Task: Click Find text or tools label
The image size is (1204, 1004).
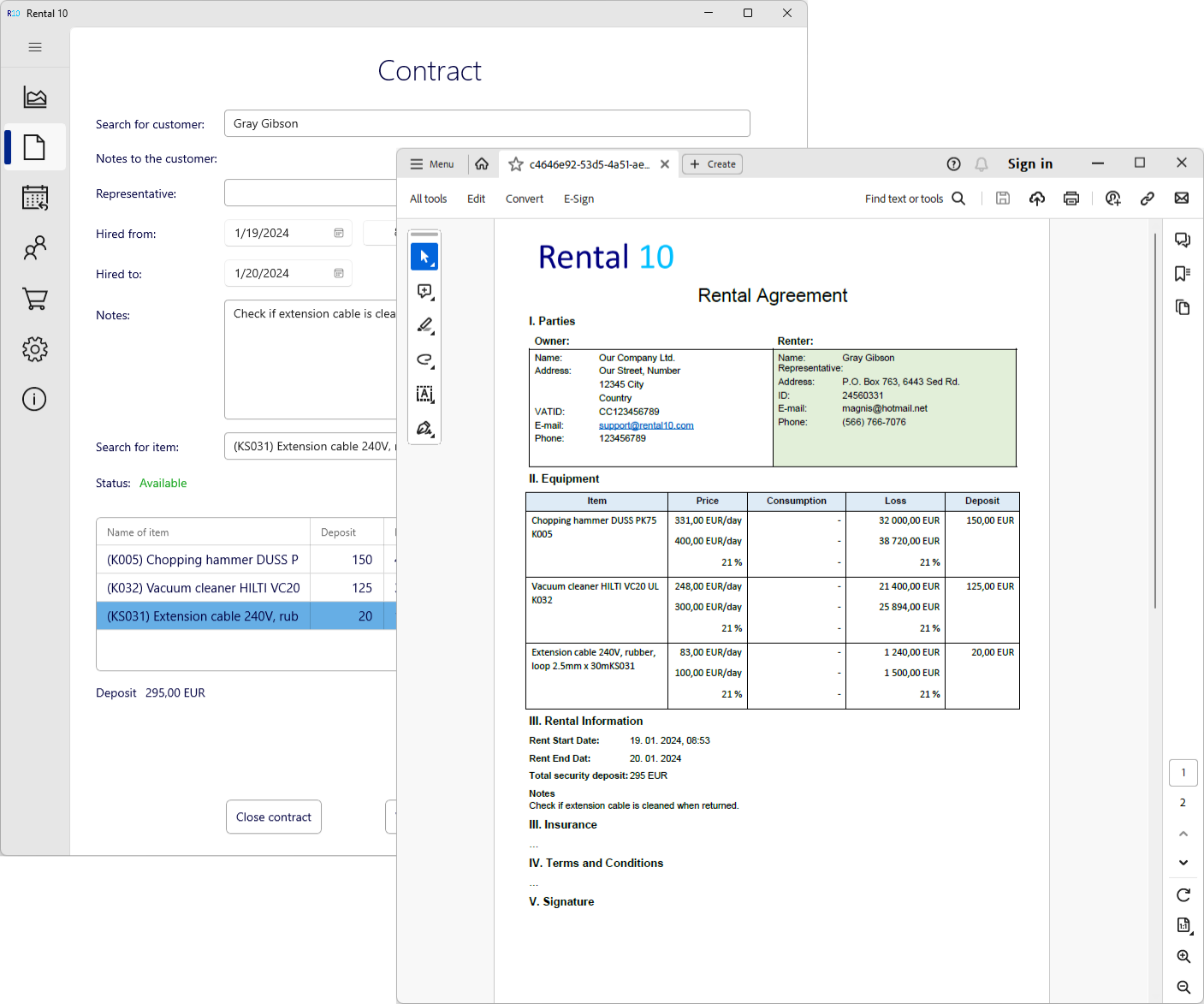Action: click(904, 199)
